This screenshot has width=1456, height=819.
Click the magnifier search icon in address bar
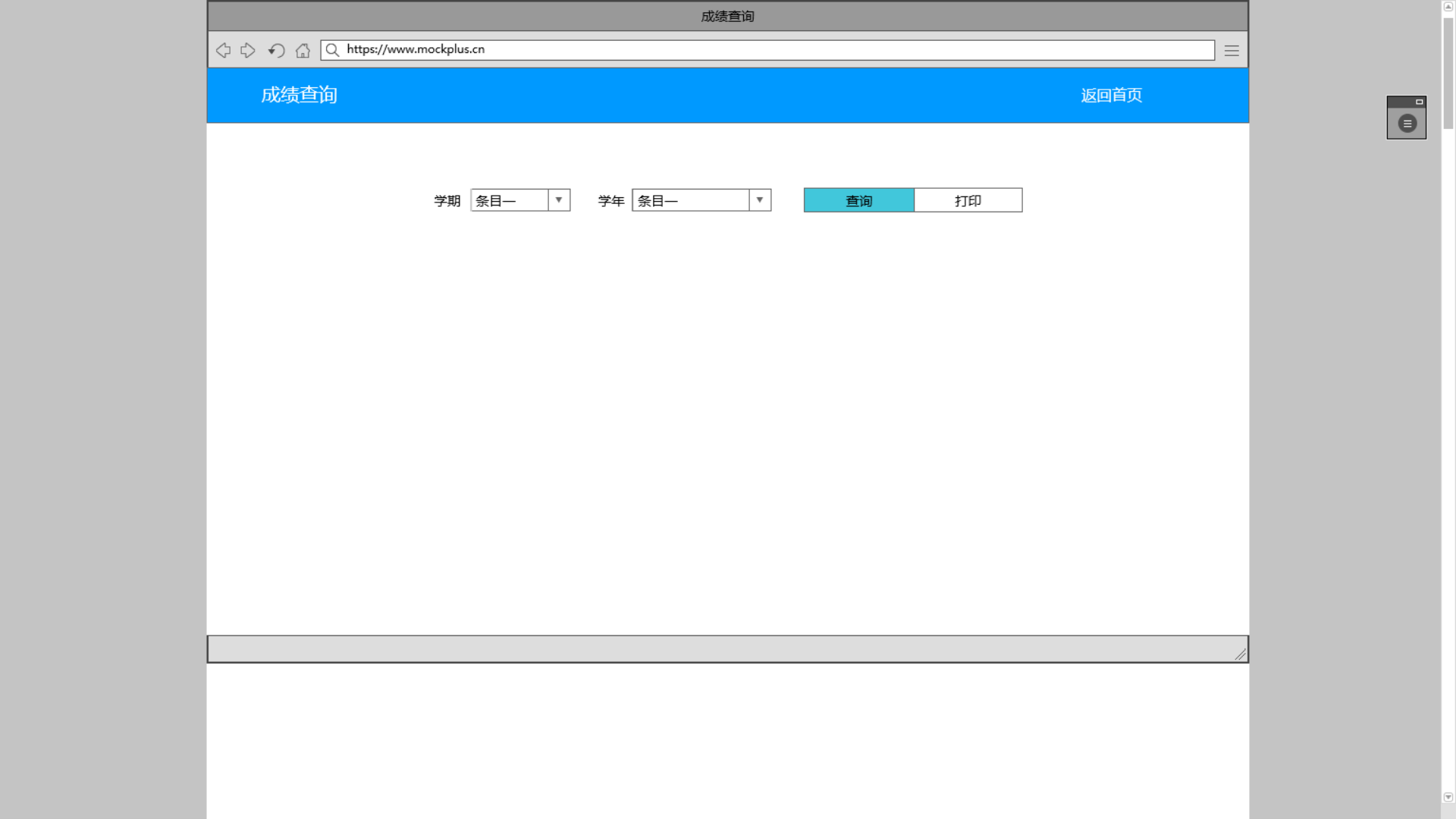(x=332, y=50)
